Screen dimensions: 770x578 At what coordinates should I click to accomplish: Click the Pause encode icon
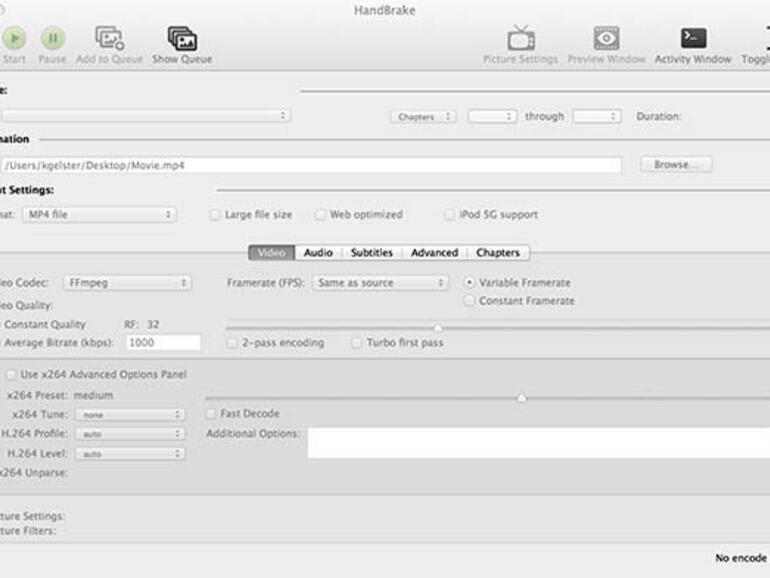tap(53, 38)
